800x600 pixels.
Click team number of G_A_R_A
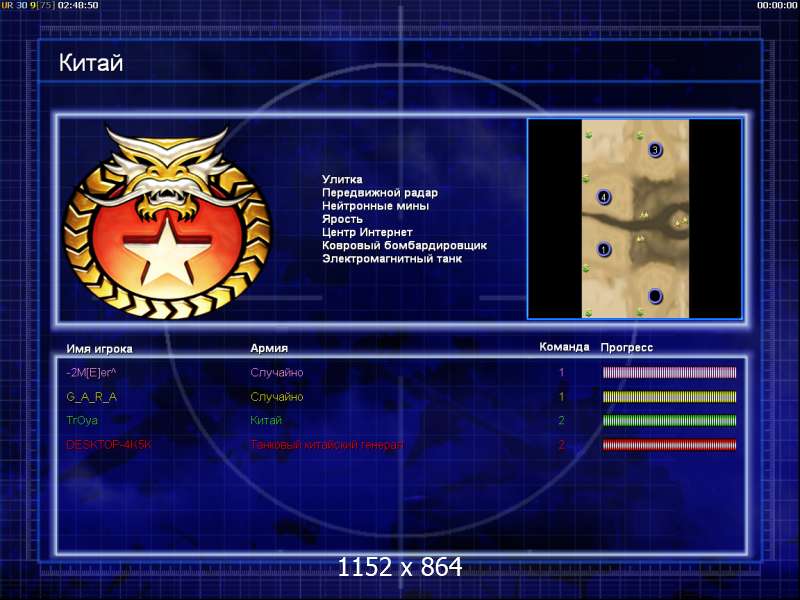click(562, 397)
